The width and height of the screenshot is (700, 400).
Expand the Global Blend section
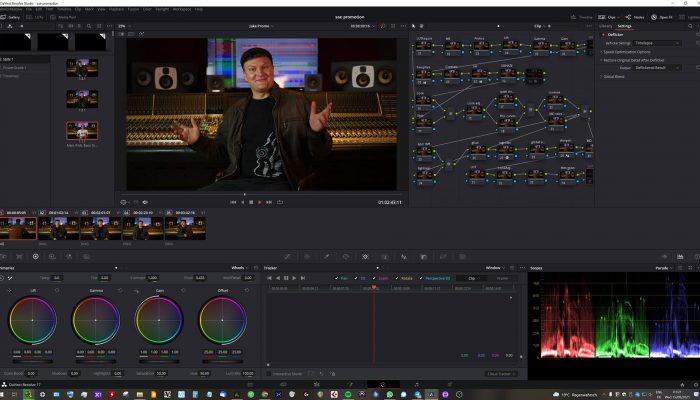(612, 76)
